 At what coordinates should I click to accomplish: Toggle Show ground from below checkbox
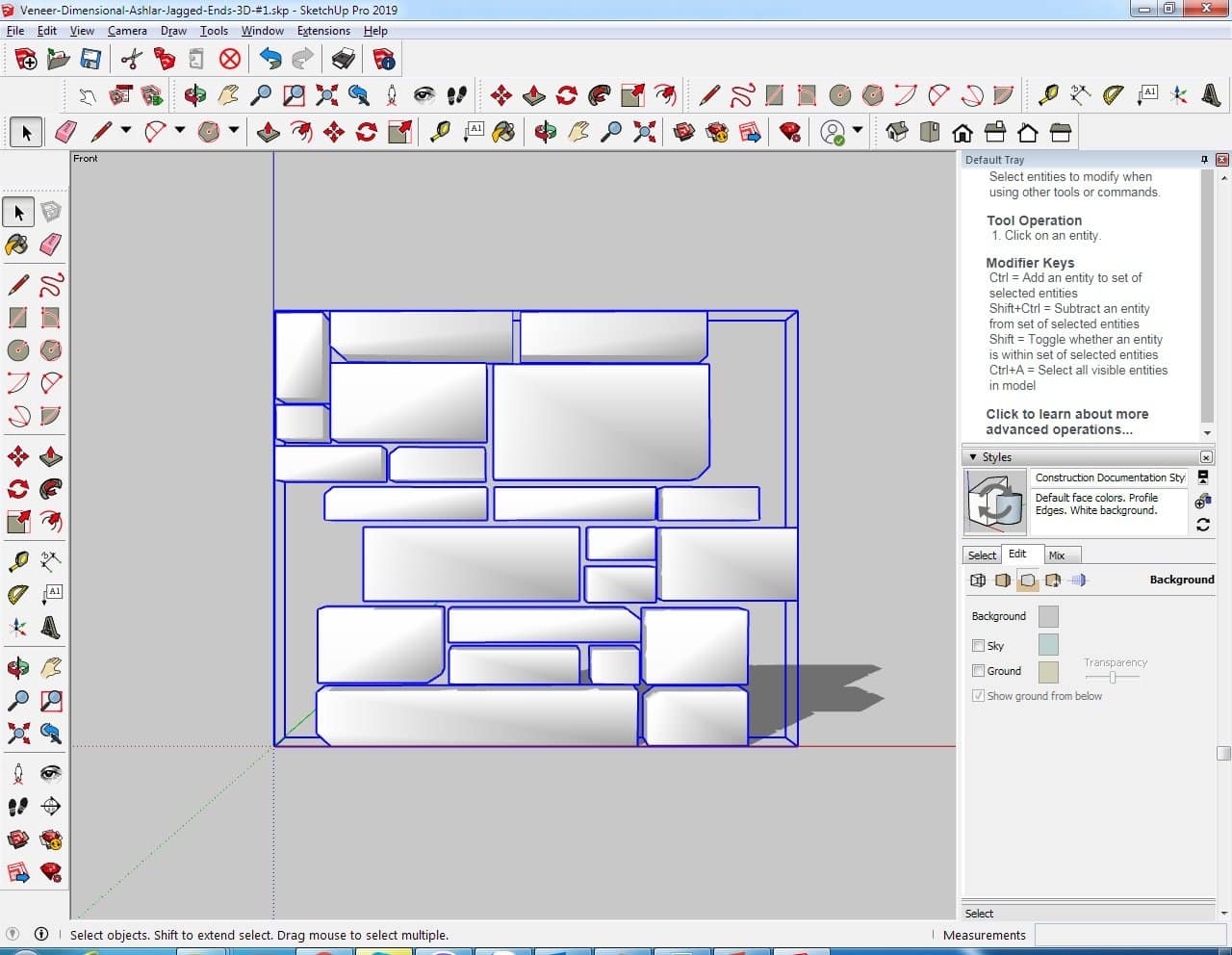pyautogui.click(x=978, y=696)
